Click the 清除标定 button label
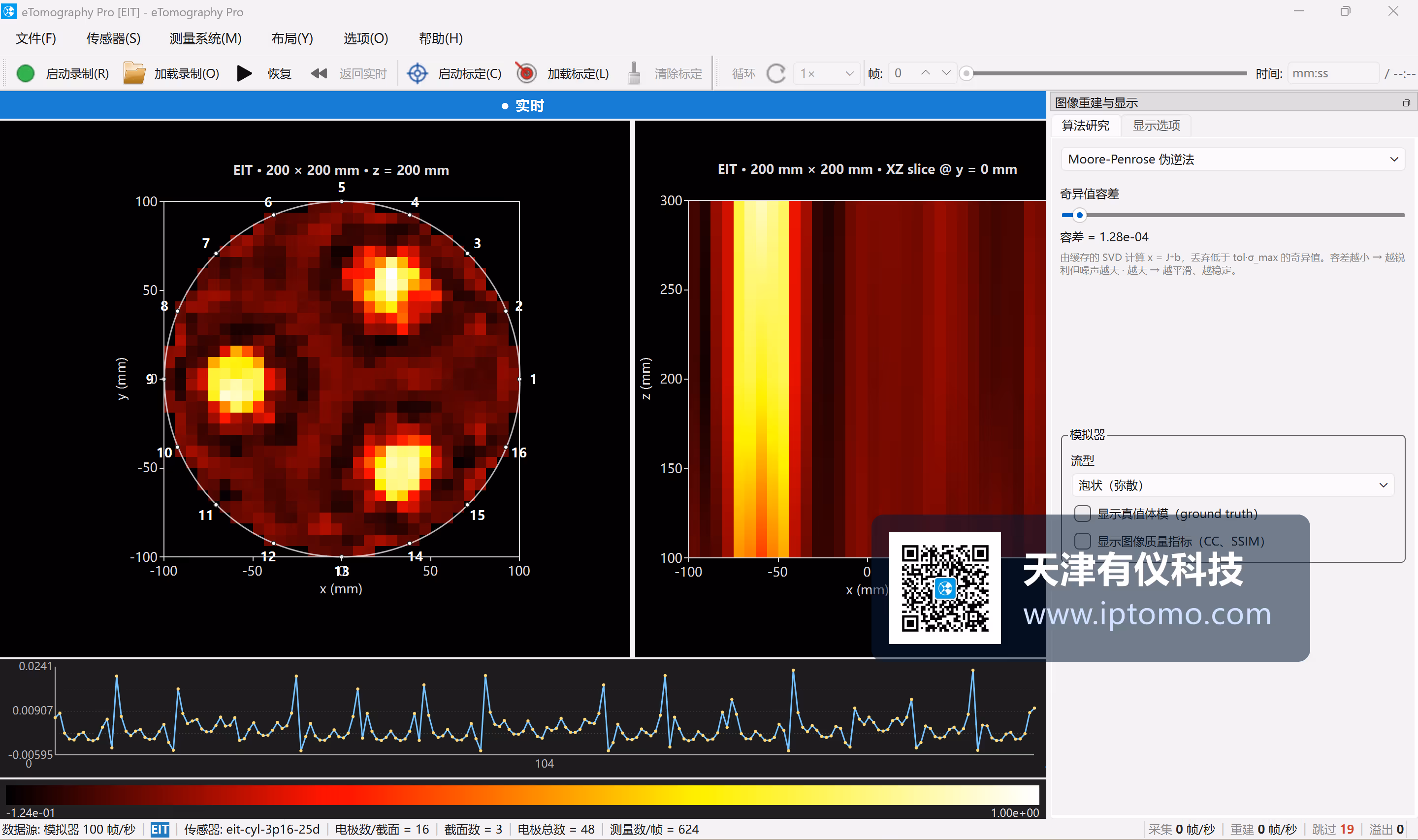Image resolution: width=1418 pixels, height=840 pixels. click(678, 74)
